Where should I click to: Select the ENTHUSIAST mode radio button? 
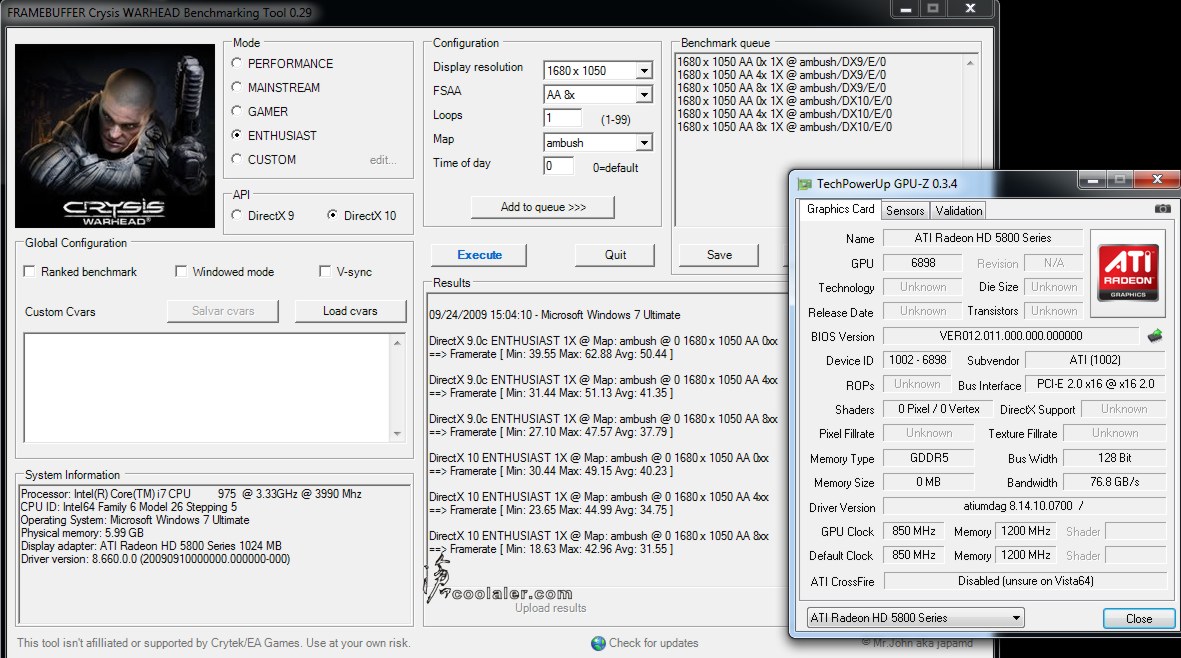pyautogui.click(x=237, y=136)
